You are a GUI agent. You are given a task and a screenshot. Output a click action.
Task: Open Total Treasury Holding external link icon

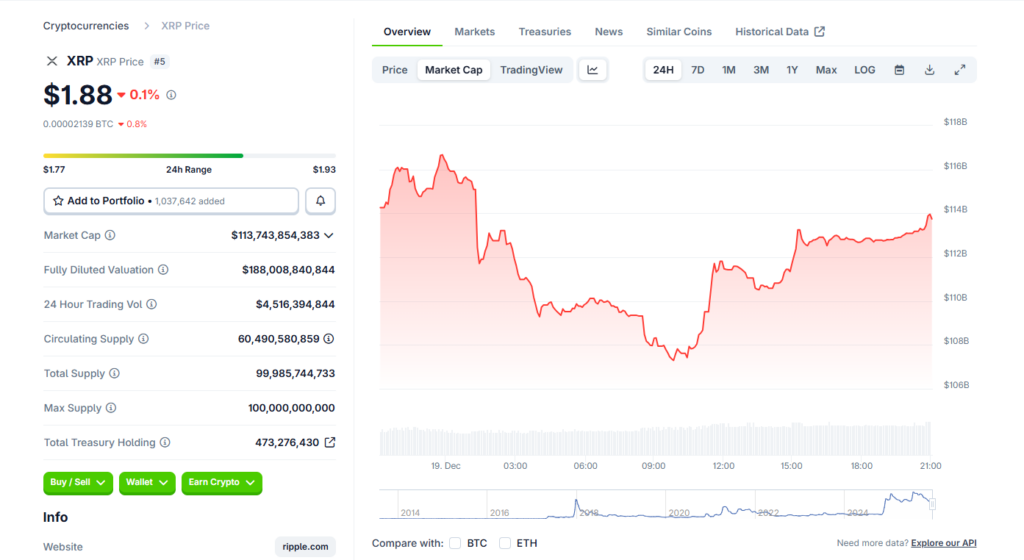pyautogui.click(x=330, y=442)
